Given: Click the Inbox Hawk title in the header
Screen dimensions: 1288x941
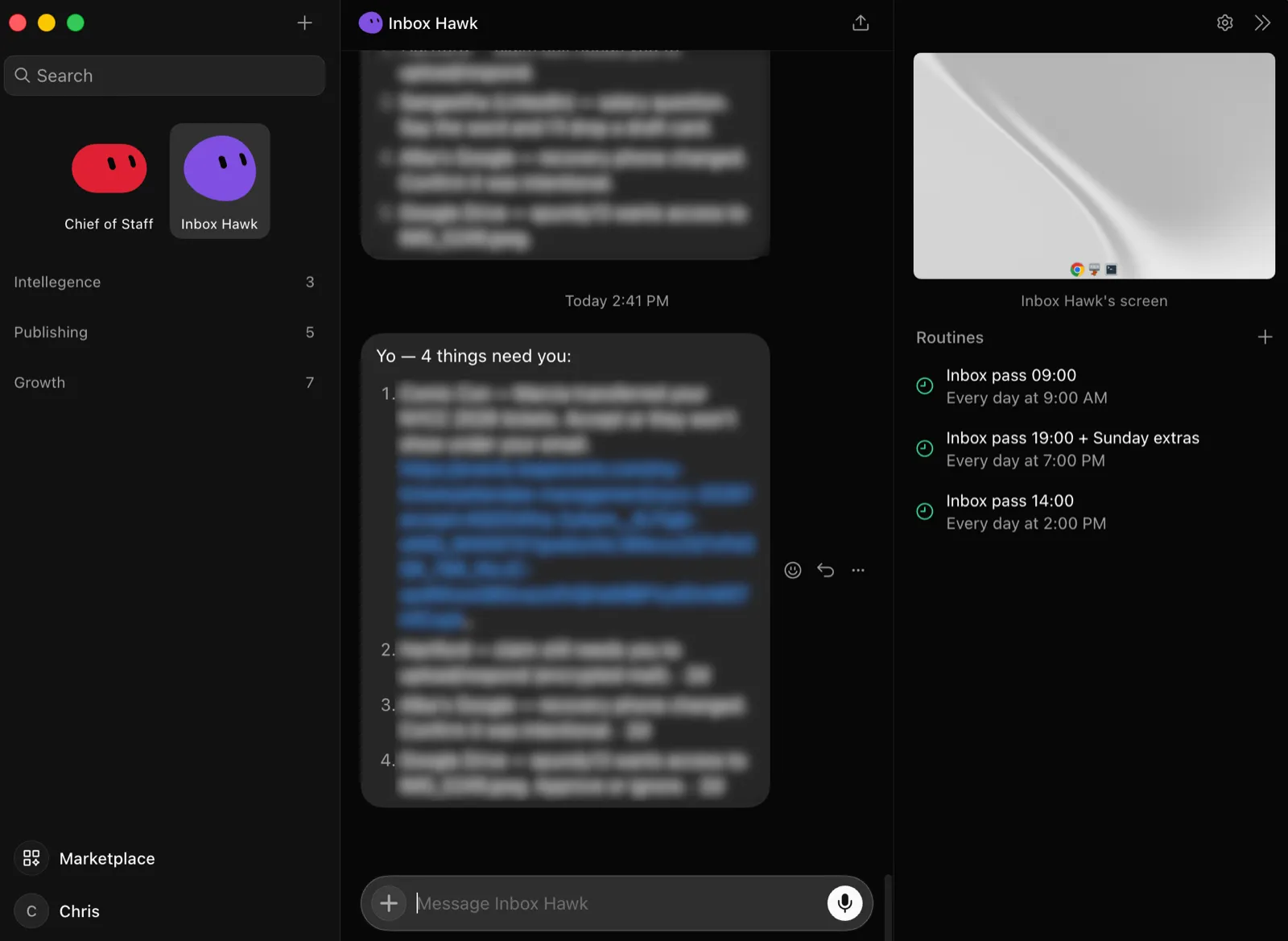Looking at the screenshot, I should [x=433, y=23].
